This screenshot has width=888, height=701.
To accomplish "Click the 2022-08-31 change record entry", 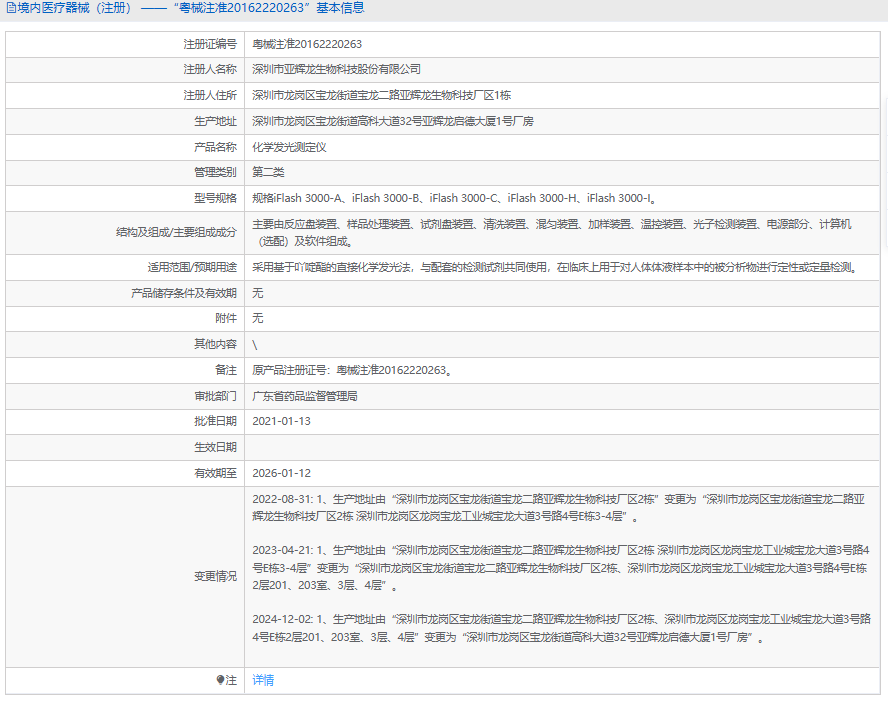I will 558,508.
